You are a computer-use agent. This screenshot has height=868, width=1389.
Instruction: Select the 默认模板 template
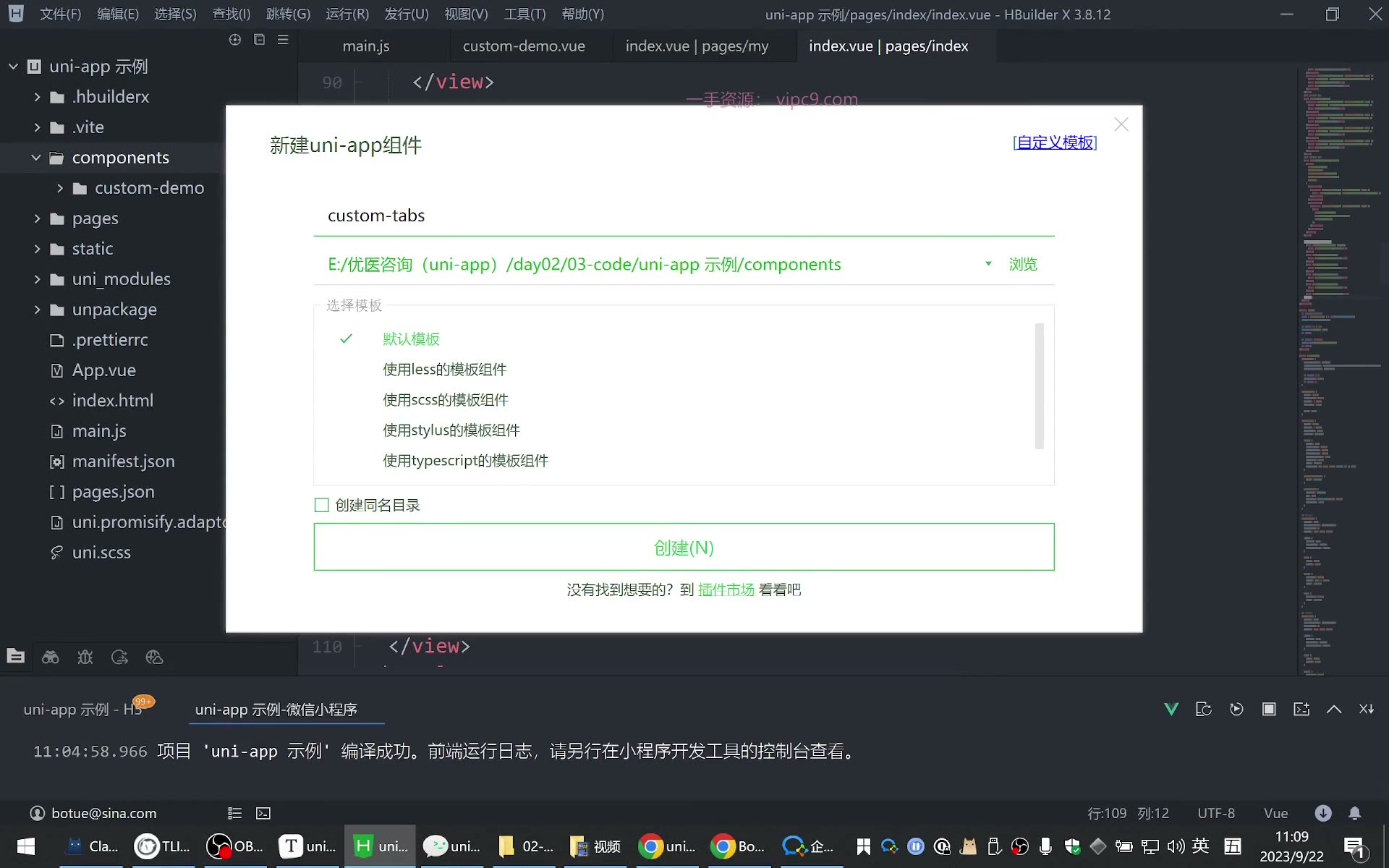[411, 339]
